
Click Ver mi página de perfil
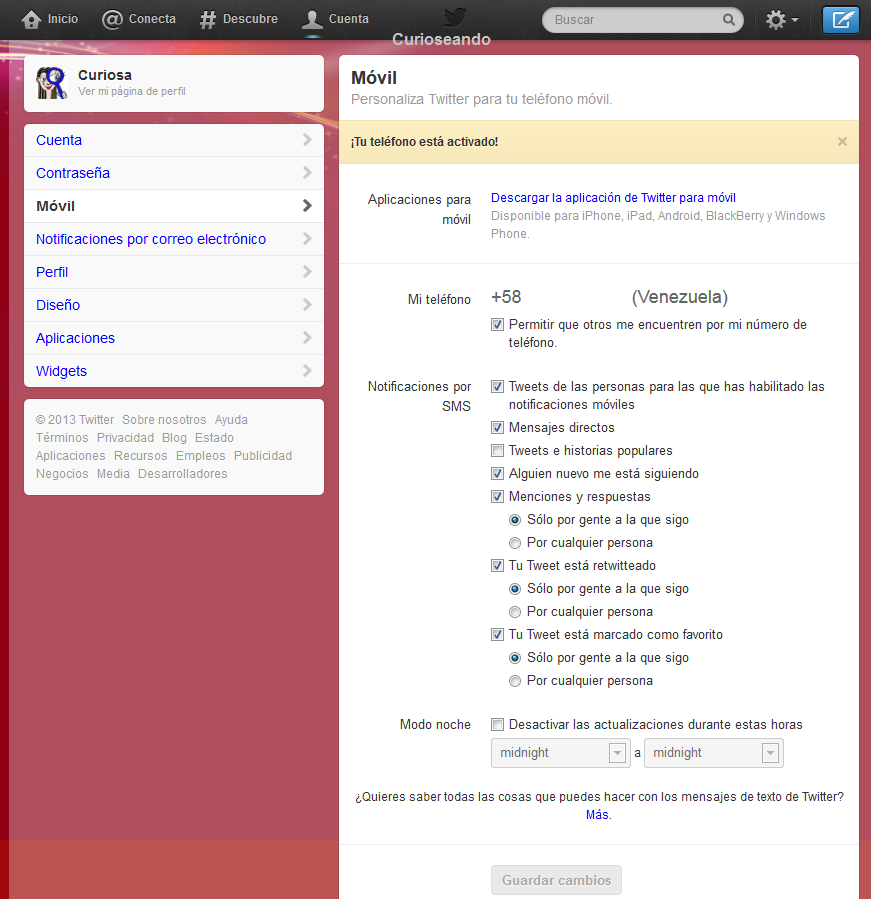click(131, 91)
